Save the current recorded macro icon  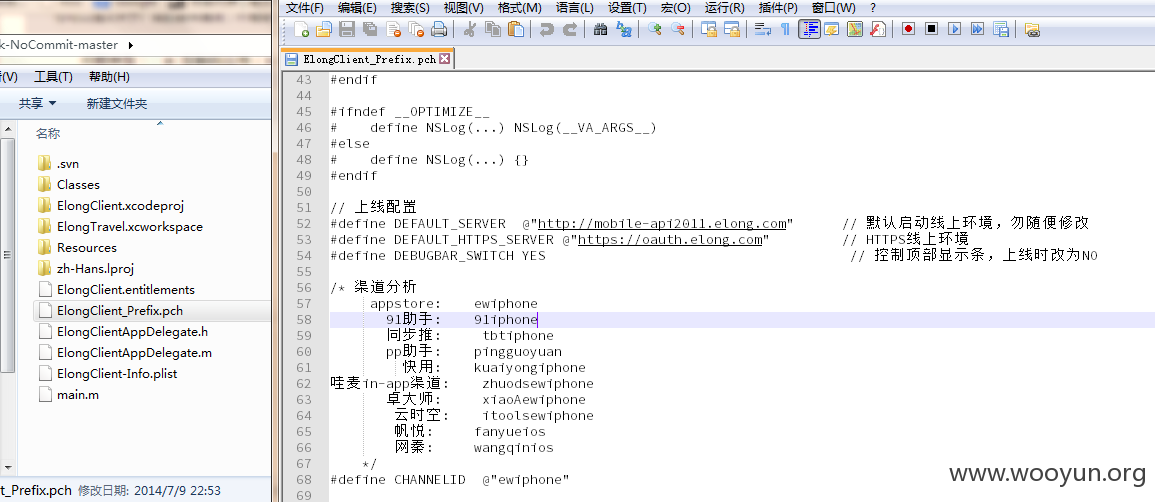(1001, 29)
